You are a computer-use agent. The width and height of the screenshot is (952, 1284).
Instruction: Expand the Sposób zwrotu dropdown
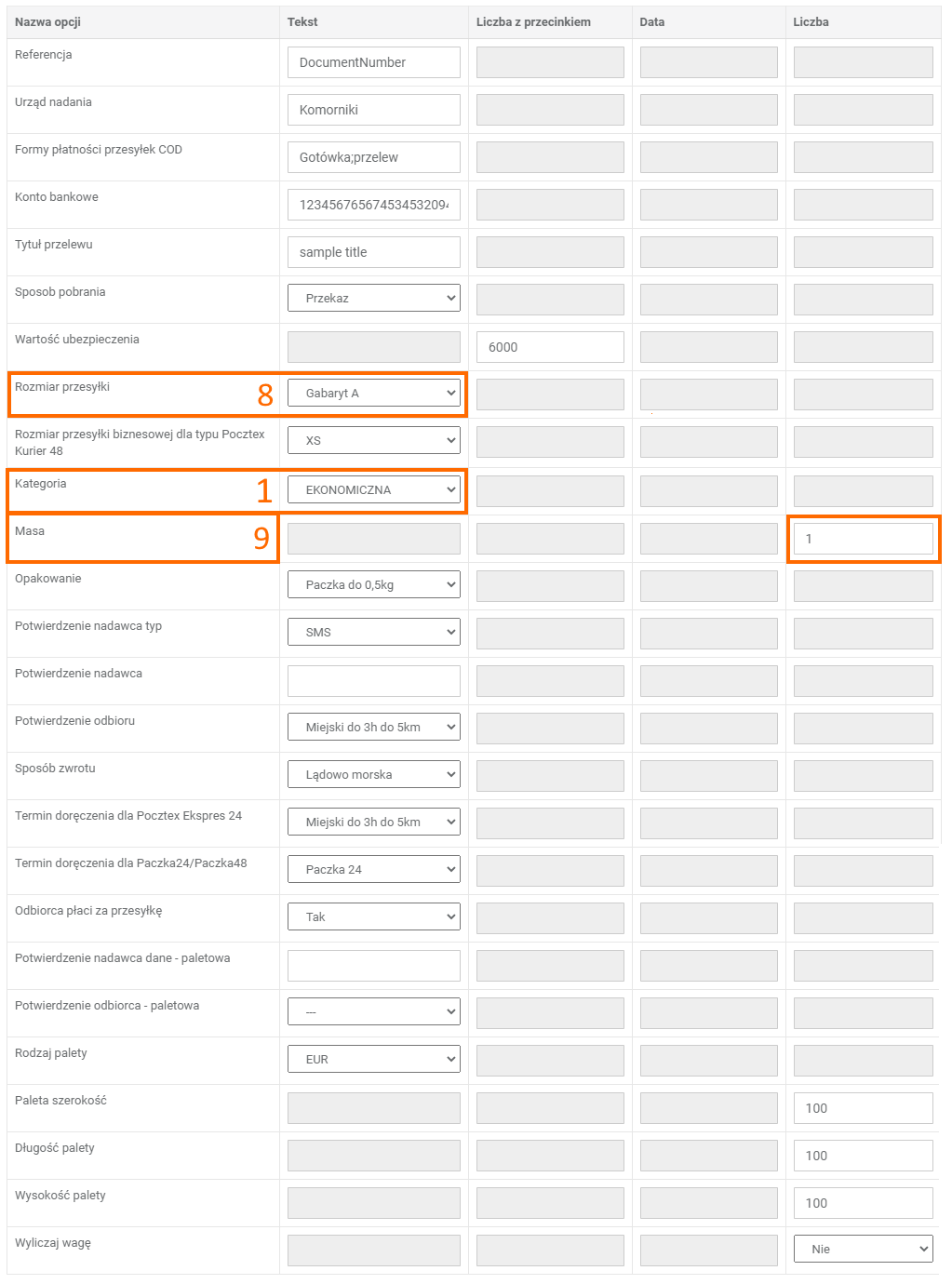coord(373,775)
